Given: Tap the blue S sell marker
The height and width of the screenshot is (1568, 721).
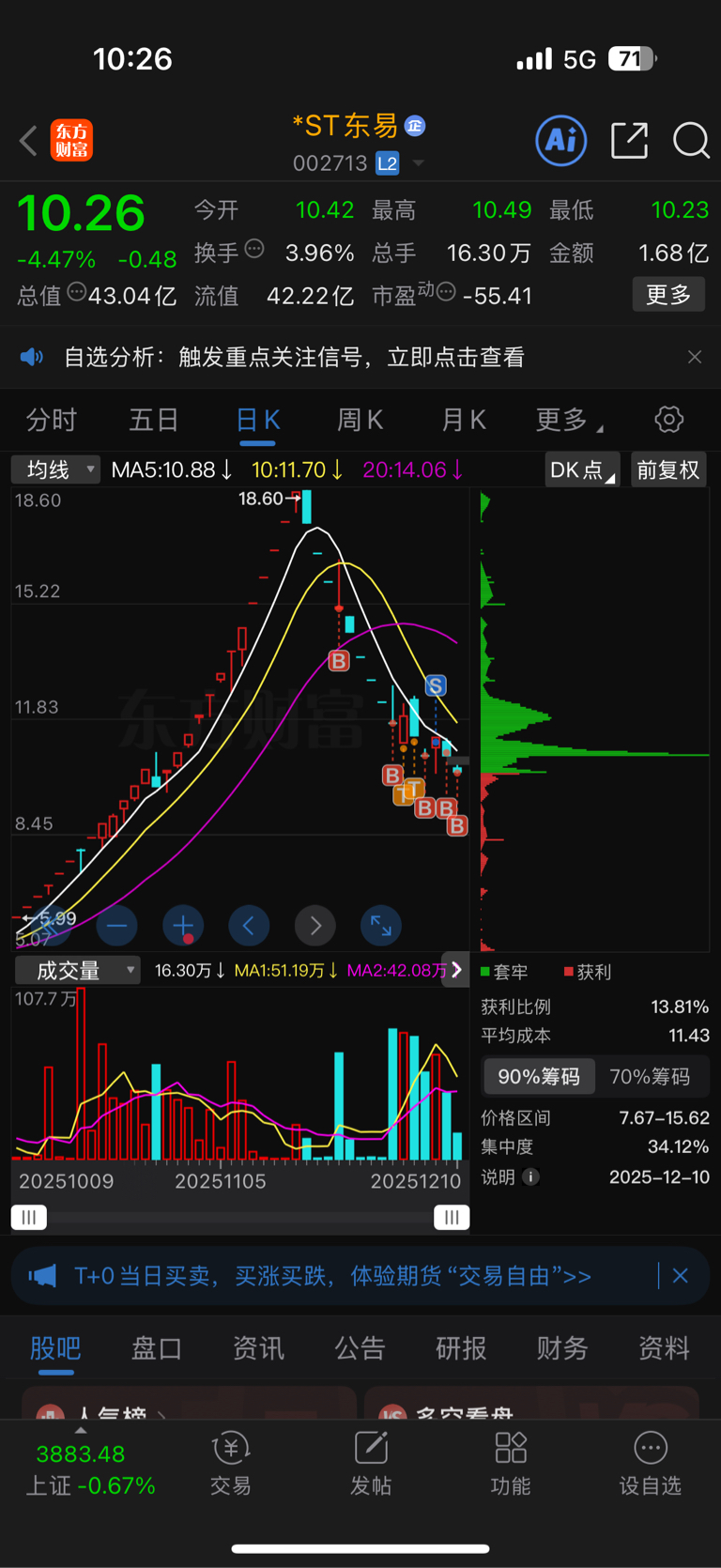Looking at the screenshot, I should point(436,685).
